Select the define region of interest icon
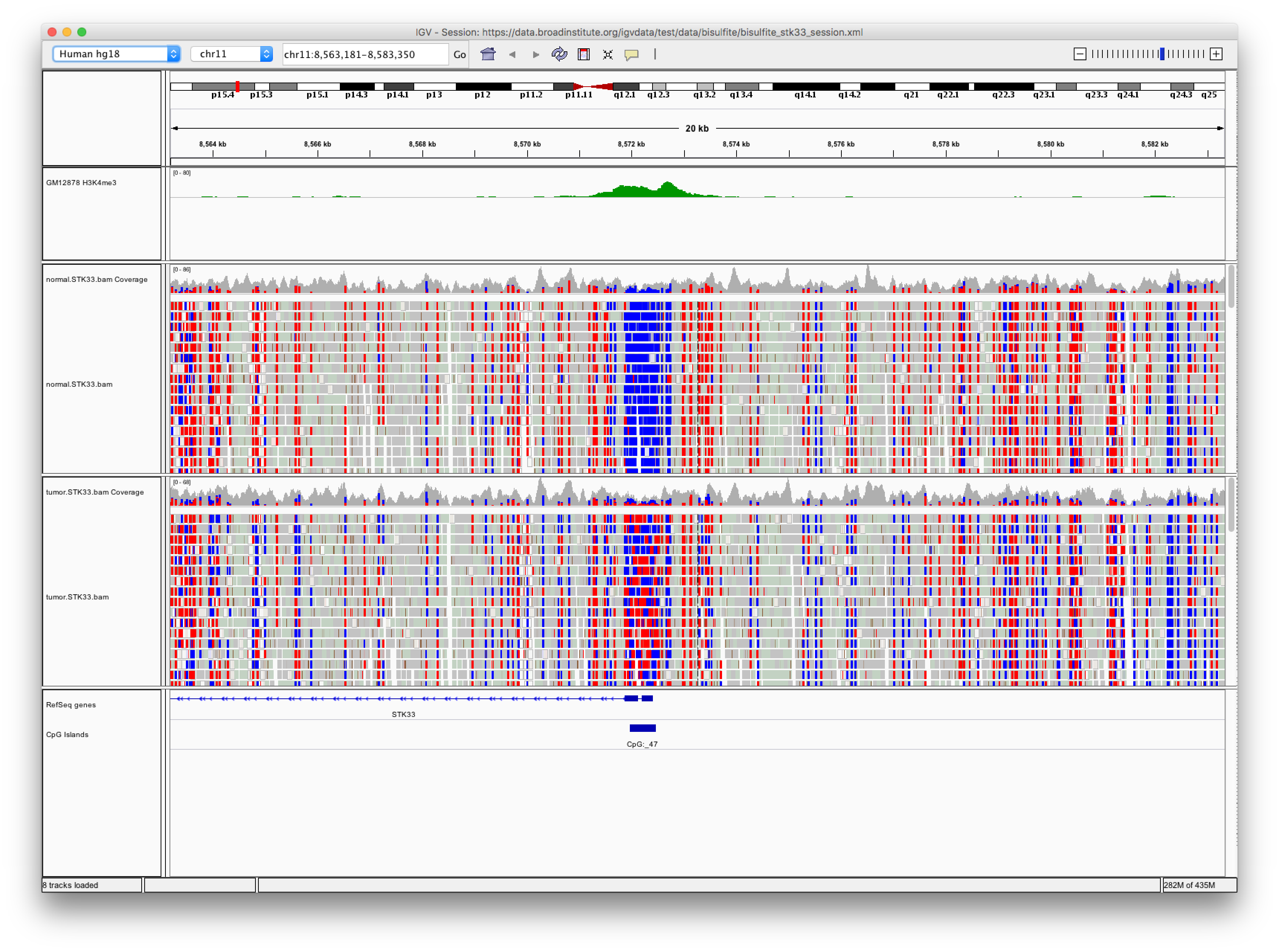The width and height of the screenshot is (1279, 952). coord(584,54)
